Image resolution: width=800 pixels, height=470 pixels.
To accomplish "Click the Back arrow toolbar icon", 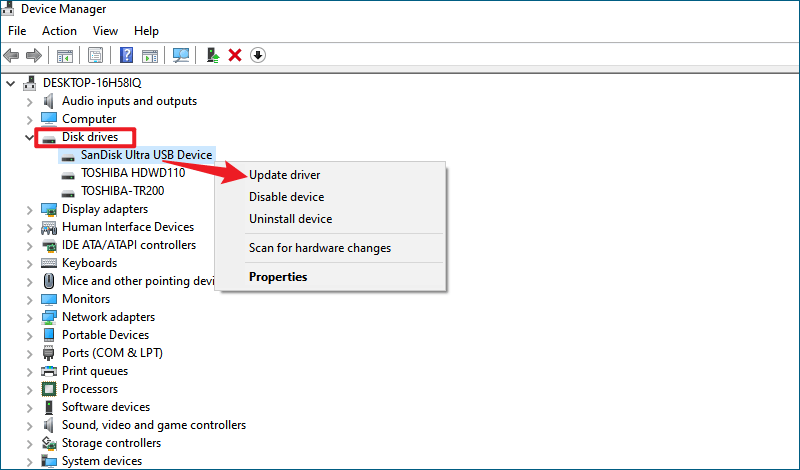I will (11, 55).
